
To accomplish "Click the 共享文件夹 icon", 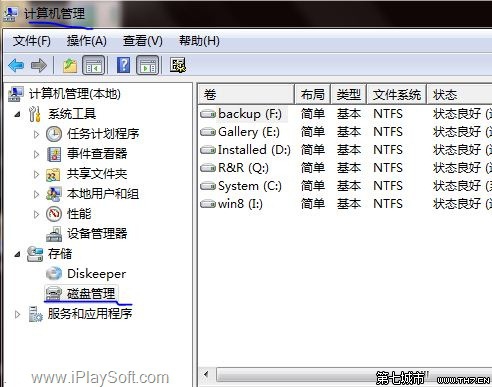I will point(53,174).
